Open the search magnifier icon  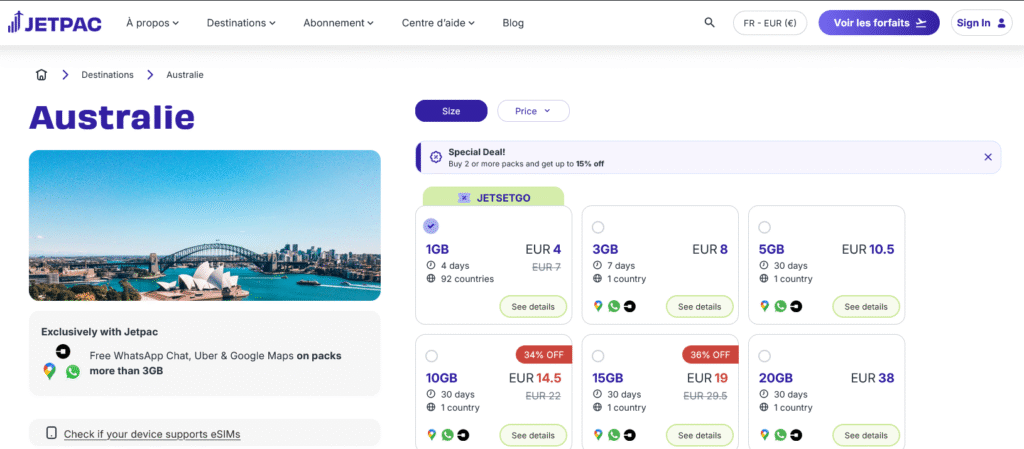(x=709, y=23)
